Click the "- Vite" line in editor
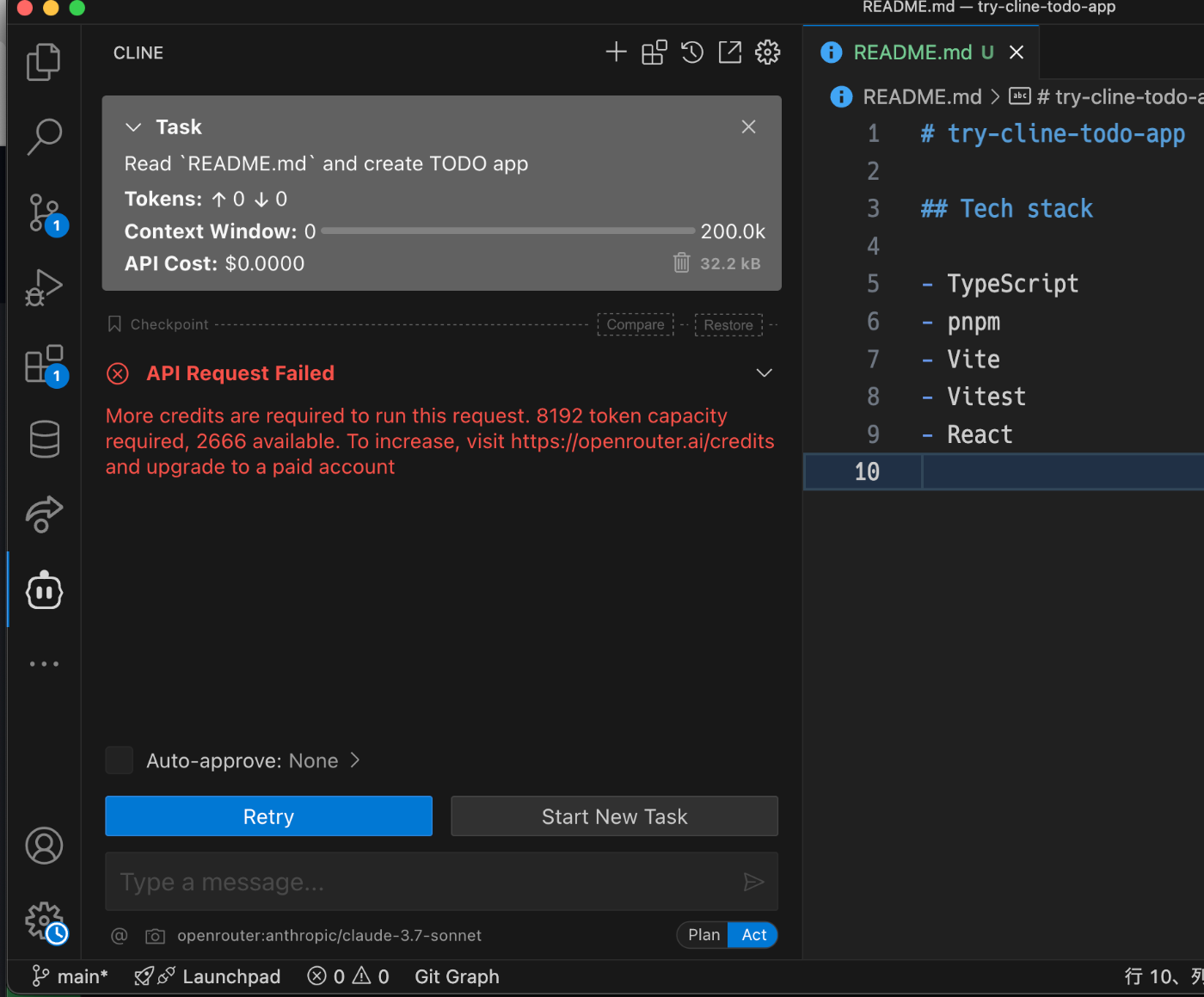Screen dimensions: 1204x997 961,359
